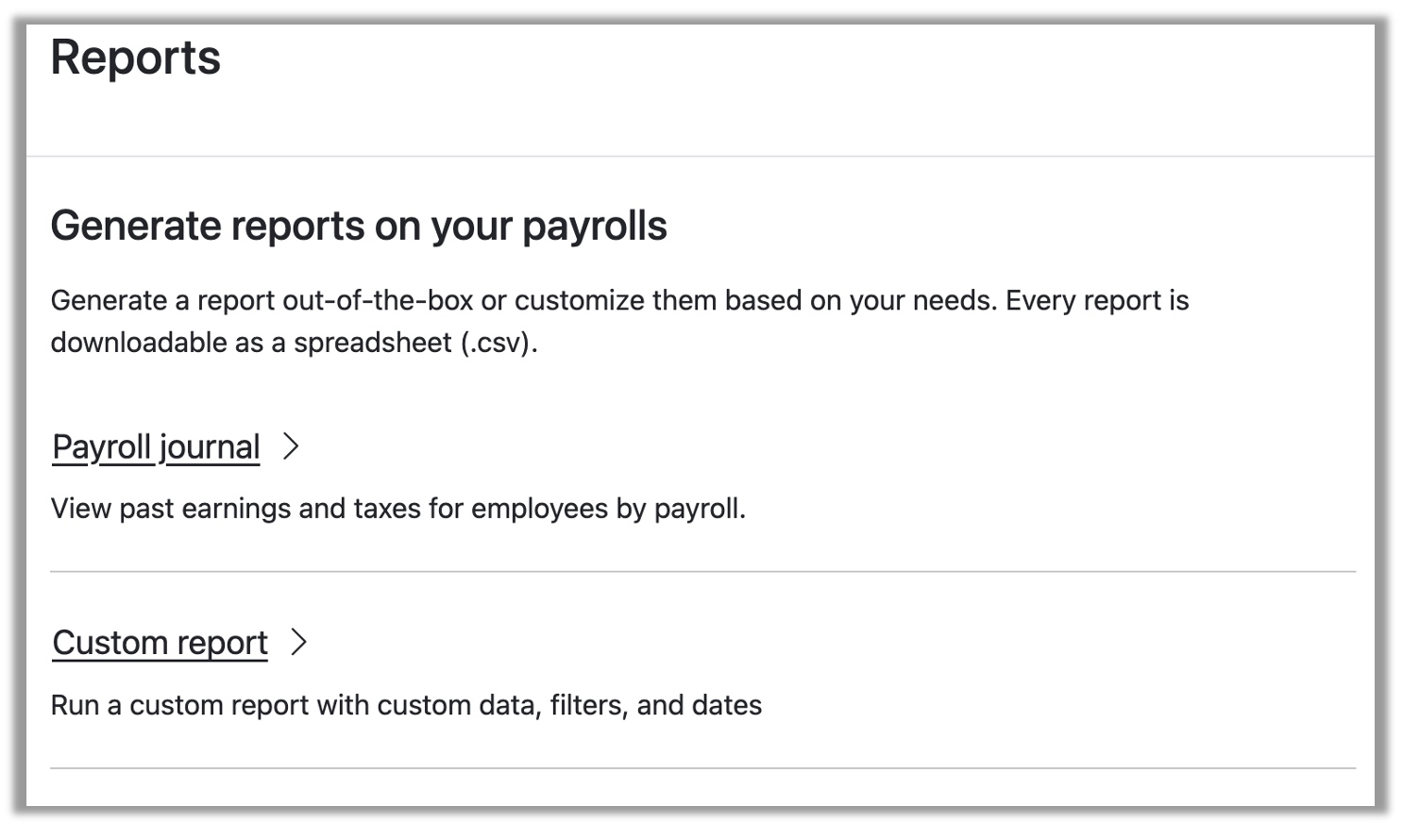
Task: Click the divider line under the Reports header
Action: (701, 156)
